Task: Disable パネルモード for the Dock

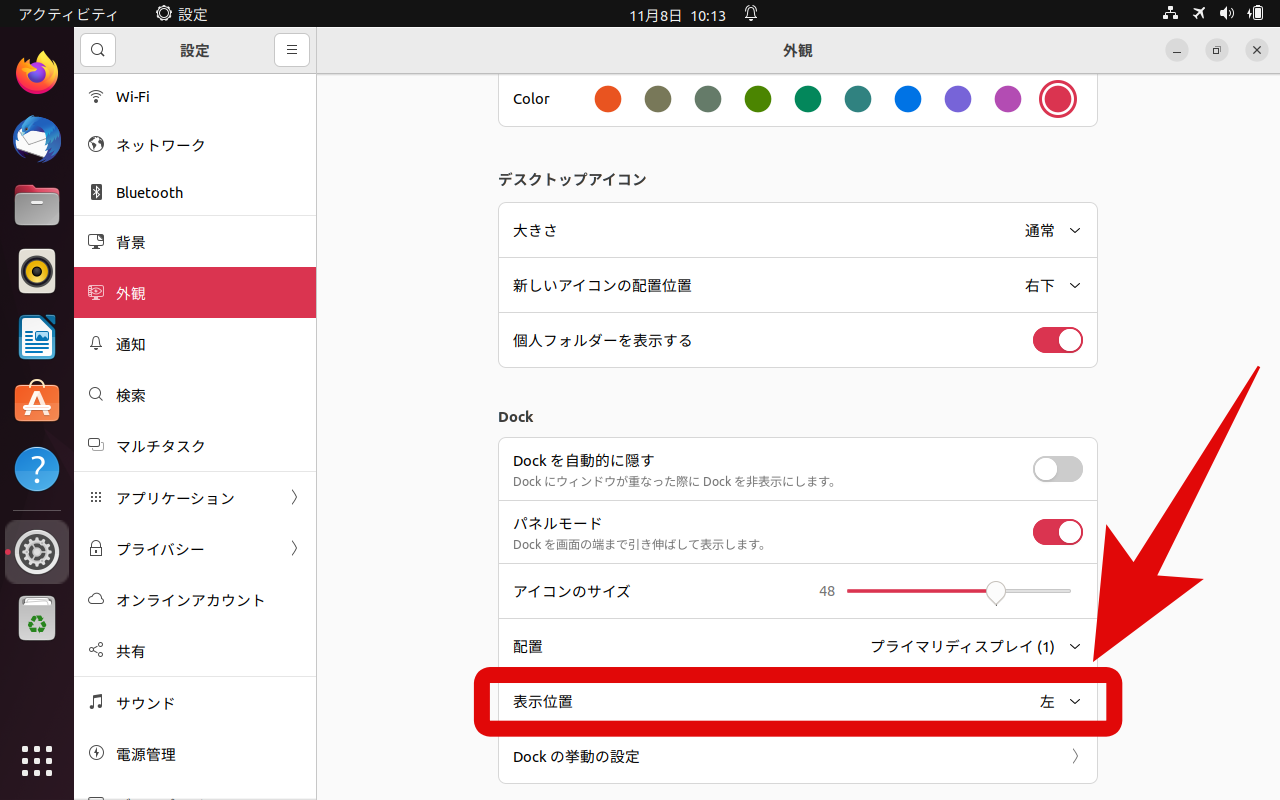Action: 1057,531
